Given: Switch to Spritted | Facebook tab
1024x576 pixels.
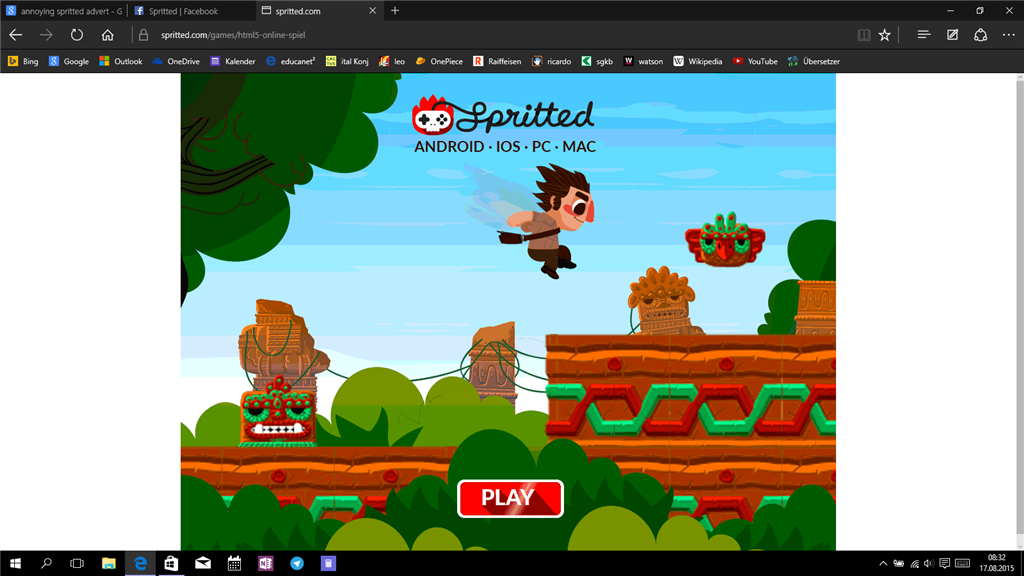Looking at the screenshot, I should (191, 11).
